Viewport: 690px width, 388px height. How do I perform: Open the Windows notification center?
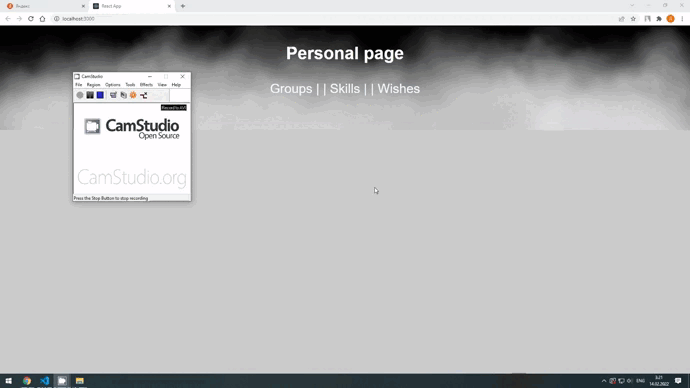tap(678, 381)
